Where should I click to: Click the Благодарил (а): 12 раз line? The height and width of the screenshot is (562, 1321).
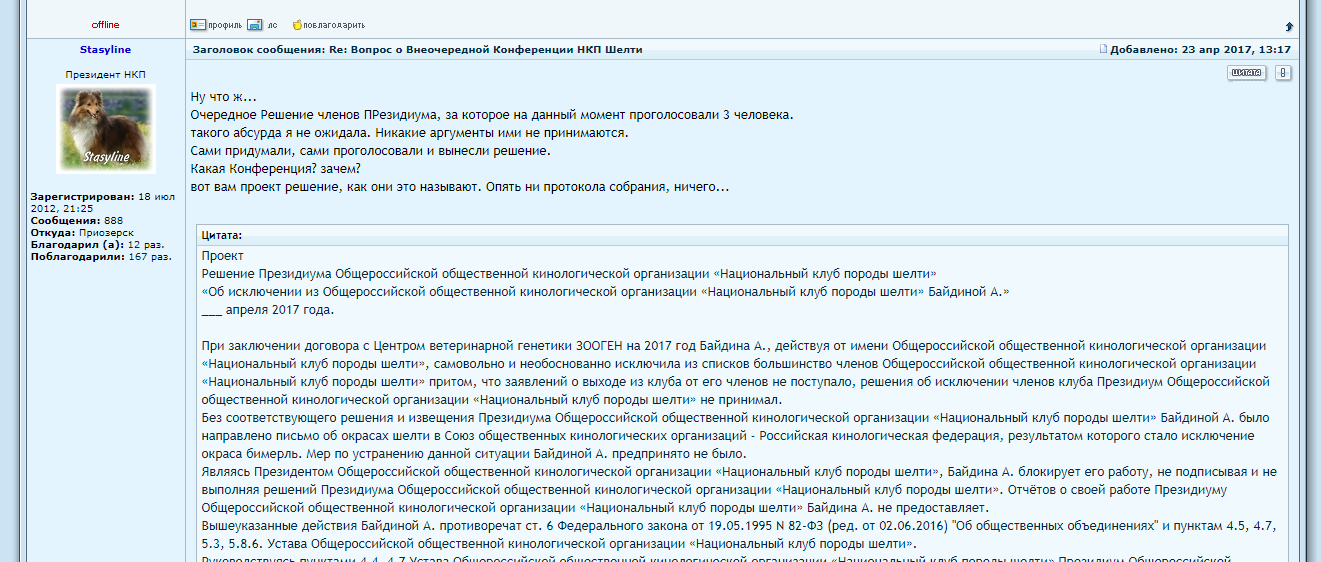(x=98, y=244)
